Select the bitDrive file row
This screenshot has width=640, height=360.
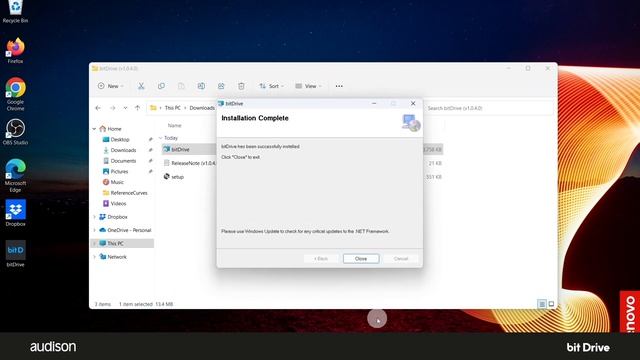(x=302, y=149)
